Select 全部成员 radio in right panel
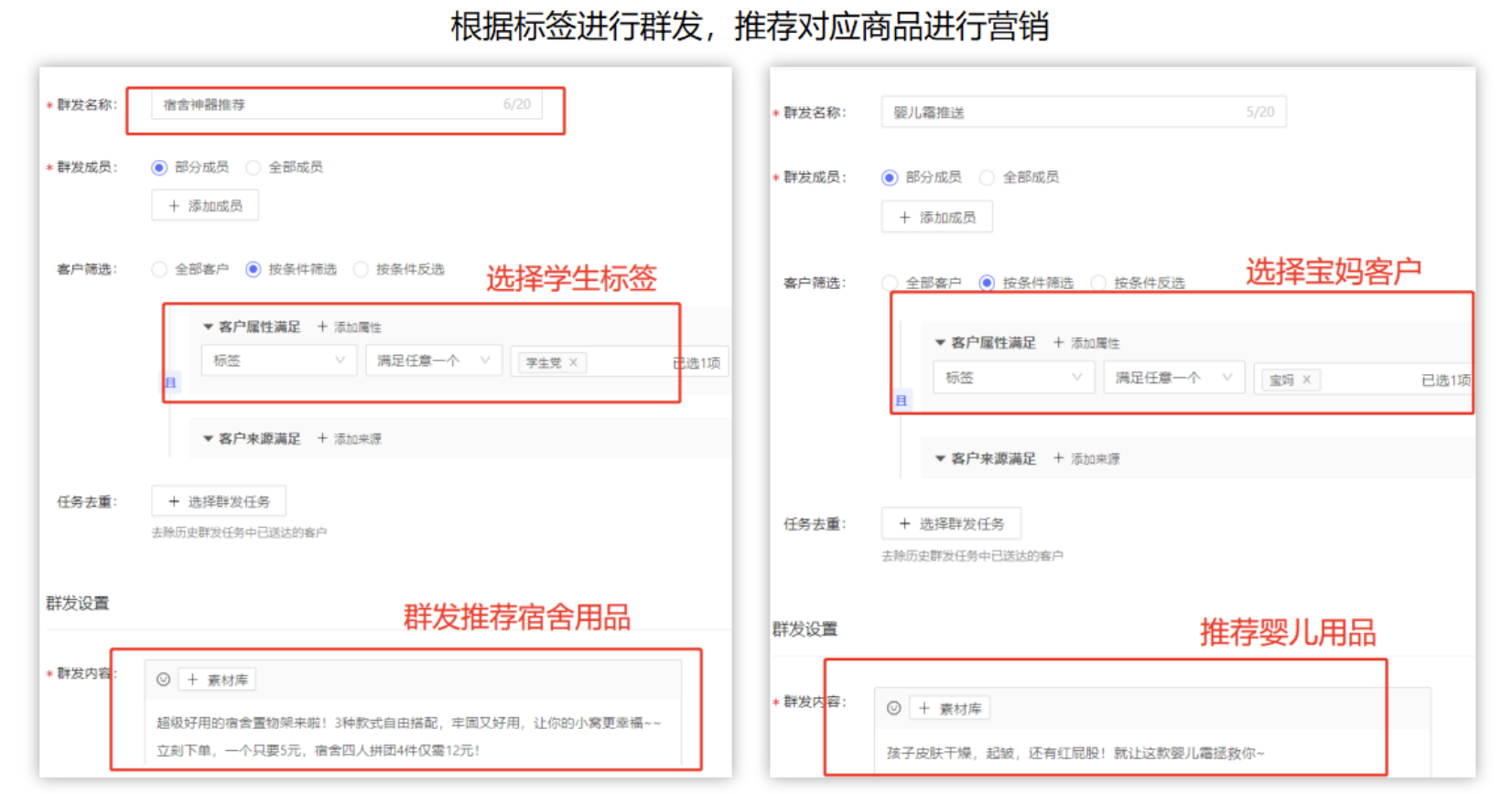This screenshot has width=1512, height=794. point(987,177)
